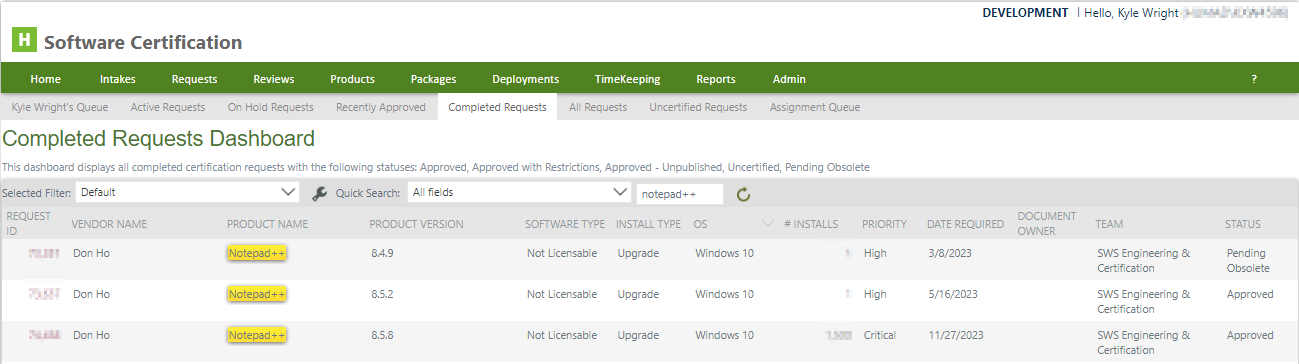Switch to the Uncertified Requests tab
The height and width of the screenshot is (364, 1299).
(698, 107)
